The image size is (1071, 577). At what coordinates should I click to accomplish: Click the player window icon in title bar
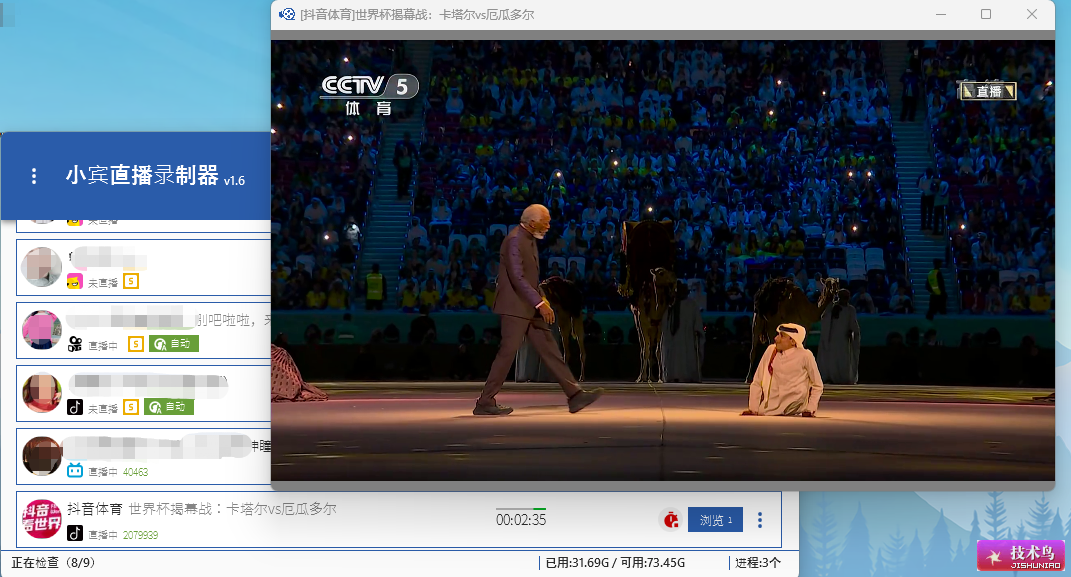point(287,14)
